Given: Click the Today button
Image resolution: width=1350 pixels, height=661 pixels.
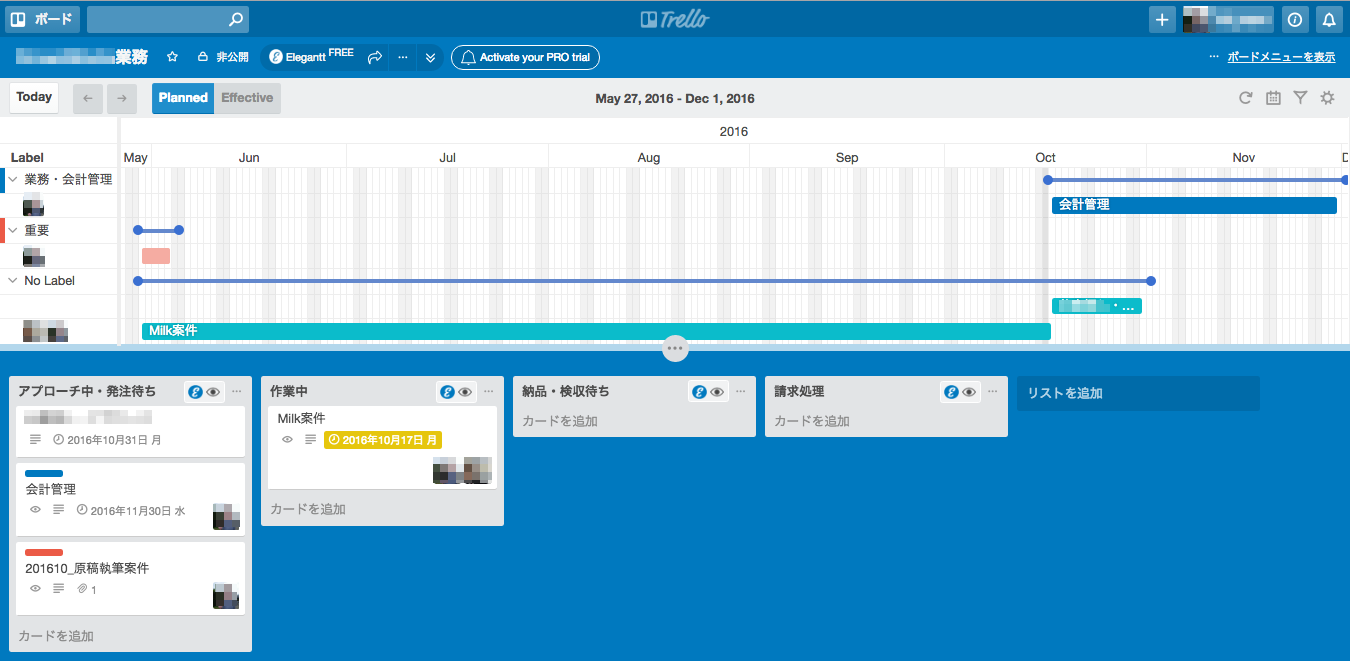Looking at the screenshot, I should (x=34, y=98).
